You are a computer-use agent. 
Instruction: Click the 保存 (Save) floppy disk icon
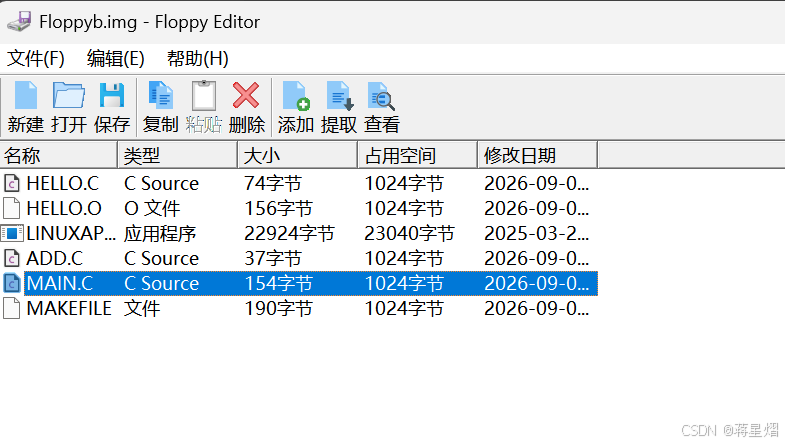pyautogui.click(x=112, y=95)
